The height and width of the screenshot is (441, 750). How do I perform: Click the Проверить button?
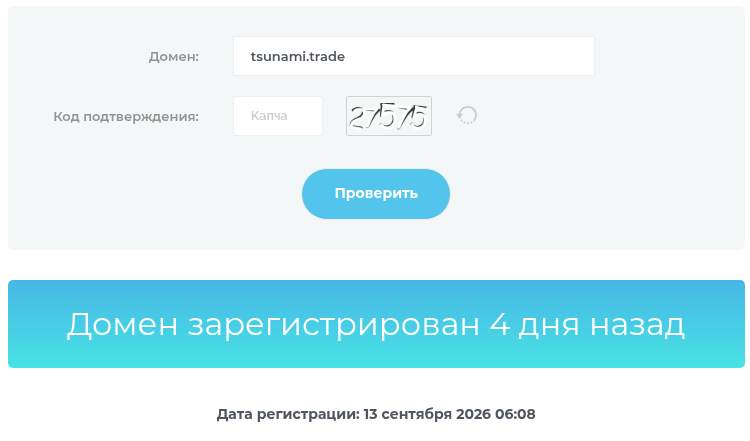point(376,194)
